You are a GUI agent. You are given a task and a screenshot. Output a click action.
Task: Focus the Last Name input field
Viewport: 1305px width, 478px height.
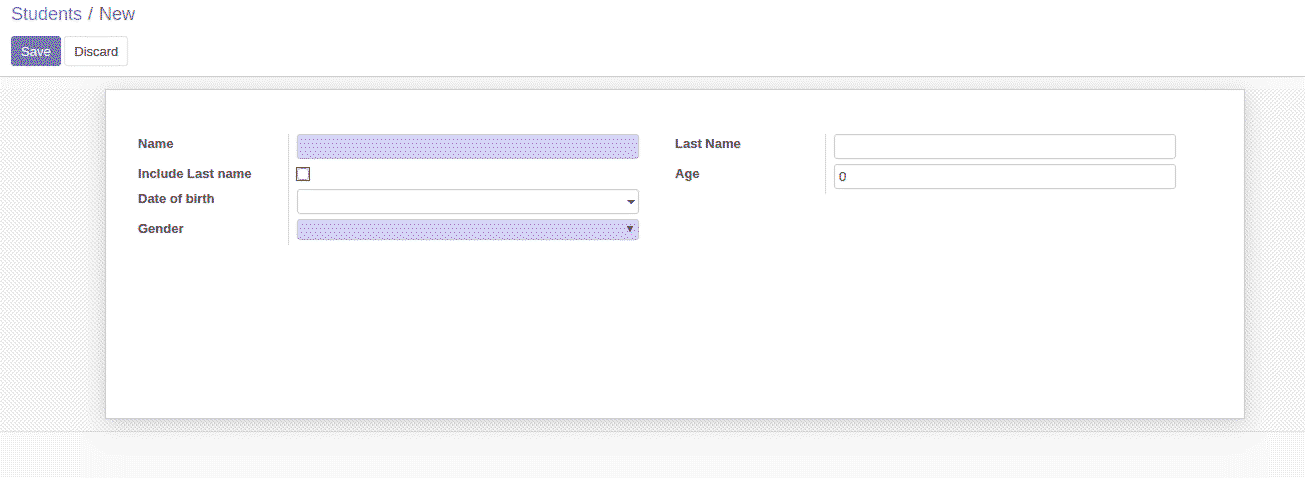point(1004,146)
